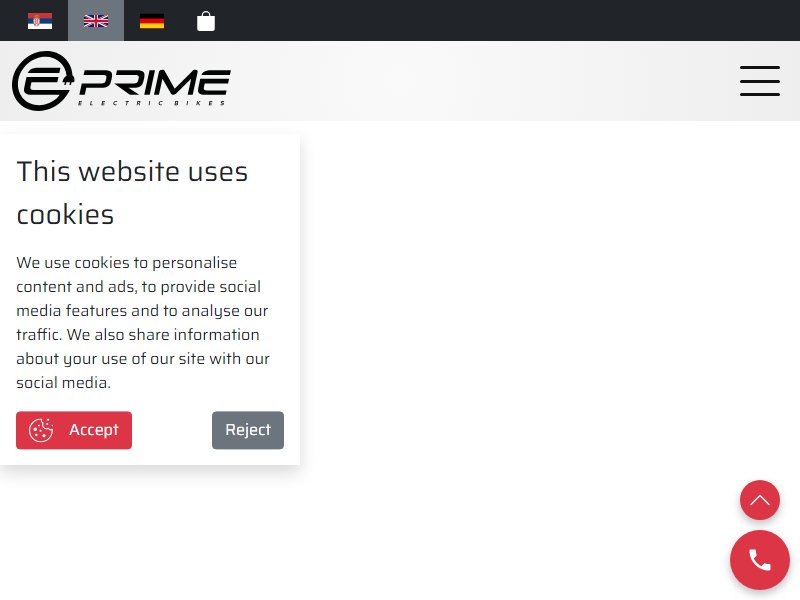This screenshot has width=800, height=600.
Task: Click the Electric Bikes tagline text
Action: click(152, 103)
